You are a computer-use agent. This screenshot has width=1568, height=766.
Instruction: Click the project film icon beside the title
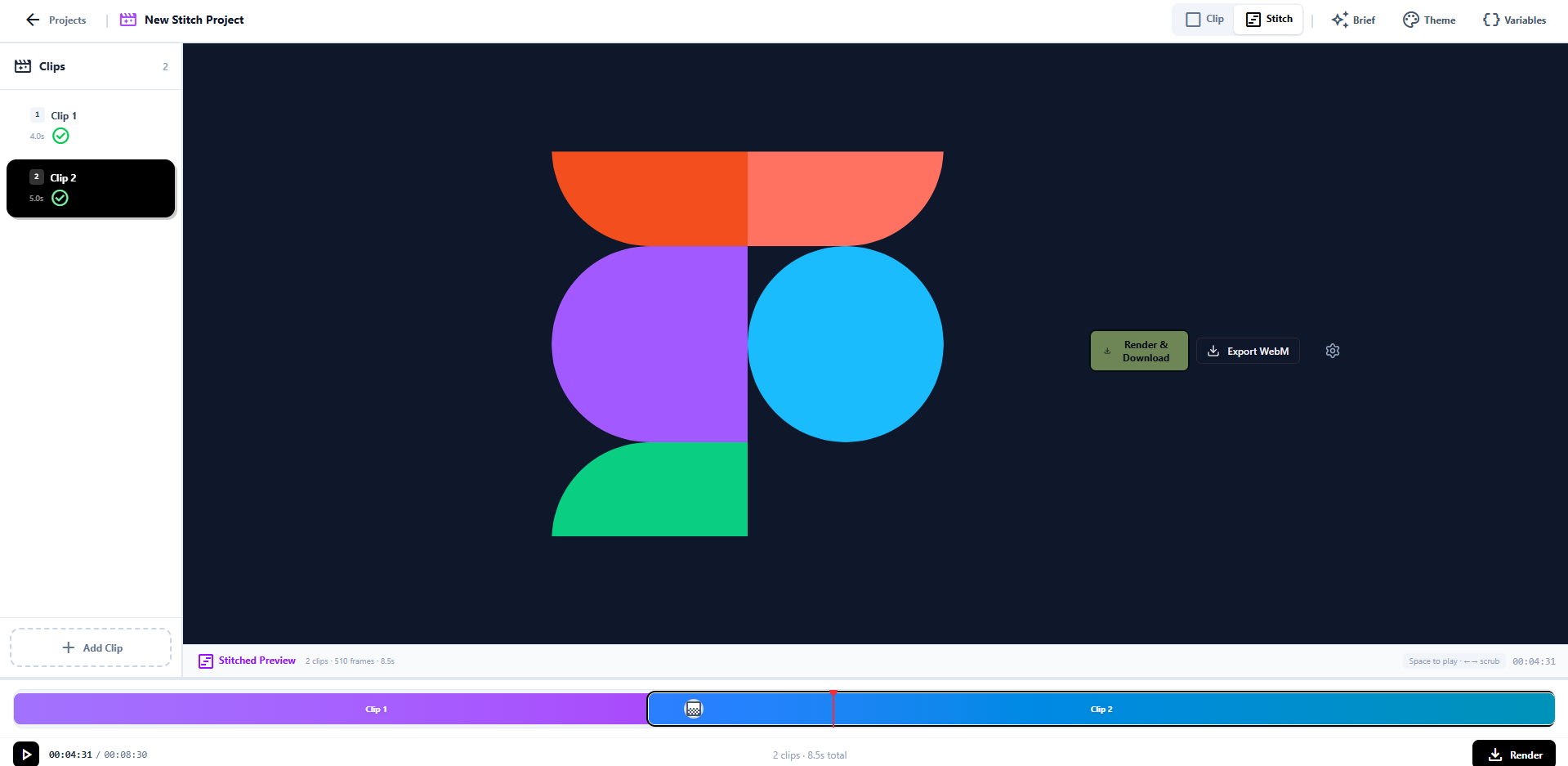coord(128,20)
